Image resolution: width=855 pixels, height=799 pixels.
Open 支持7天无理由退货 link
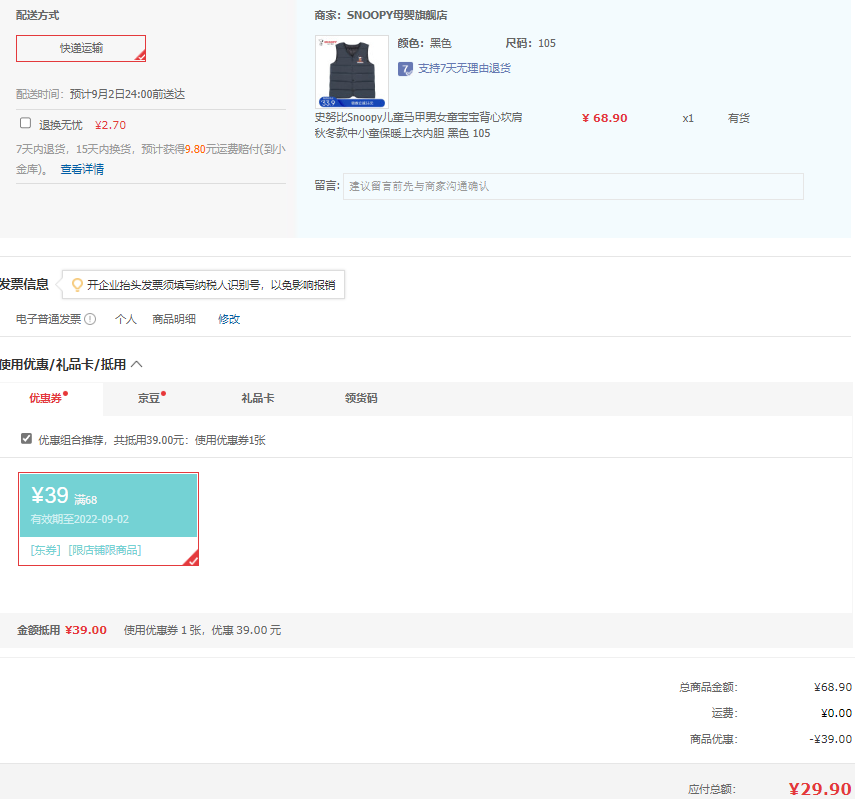tap(464, 68)
